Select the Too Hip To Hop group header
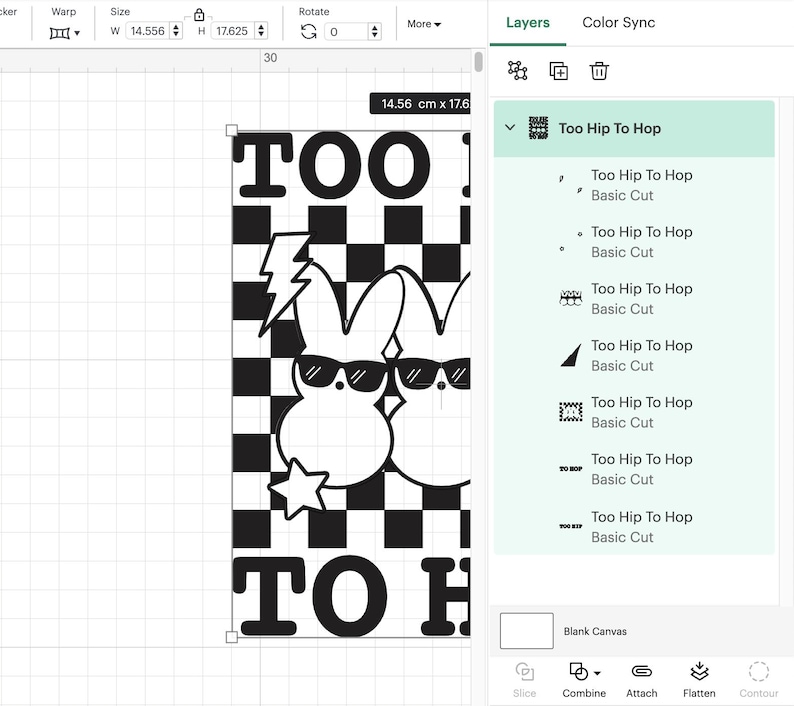Viewport: 794px width, 706px height. 634,129
